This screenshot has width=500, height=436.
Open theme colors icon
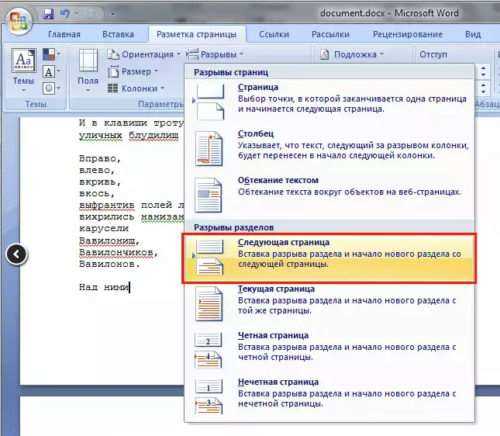click(x=49, y=54)
